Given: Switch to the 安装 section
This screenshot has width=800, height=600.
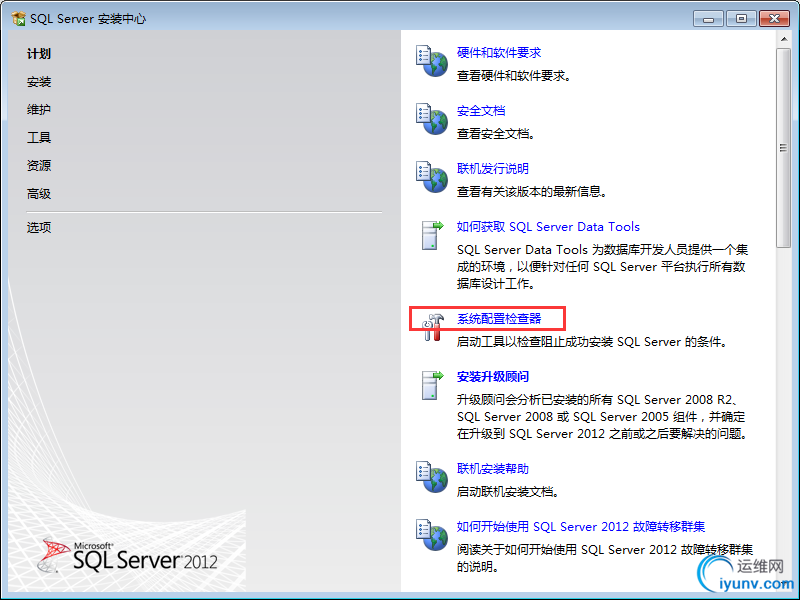Looking at the screenshot, I should click(x=39, y=82).
